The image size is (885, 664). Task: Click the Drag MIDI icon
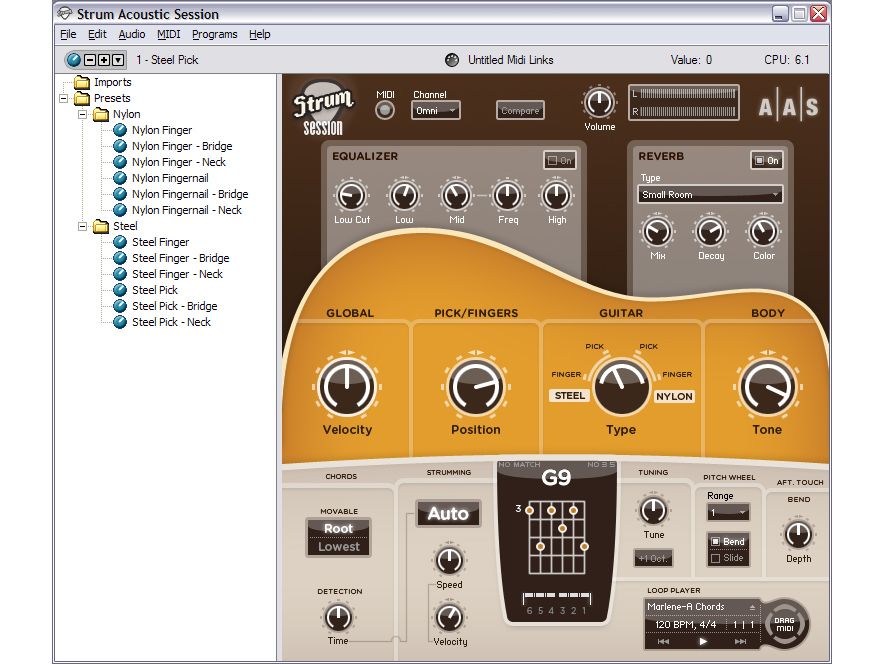tap(786, 624)
